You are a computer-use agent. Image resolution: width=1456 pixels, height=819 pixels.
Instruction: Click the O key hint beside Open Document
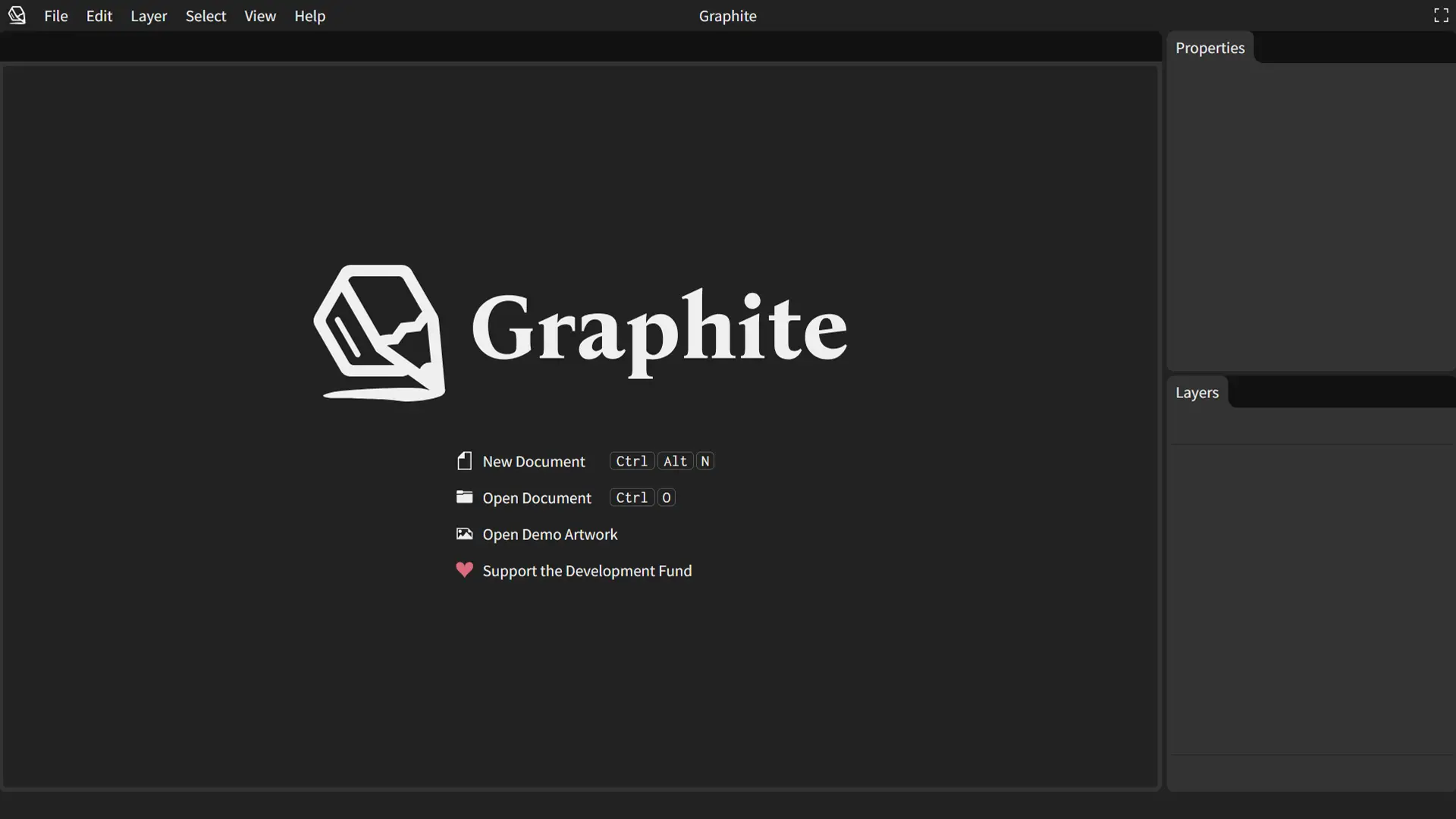(667, 497)
